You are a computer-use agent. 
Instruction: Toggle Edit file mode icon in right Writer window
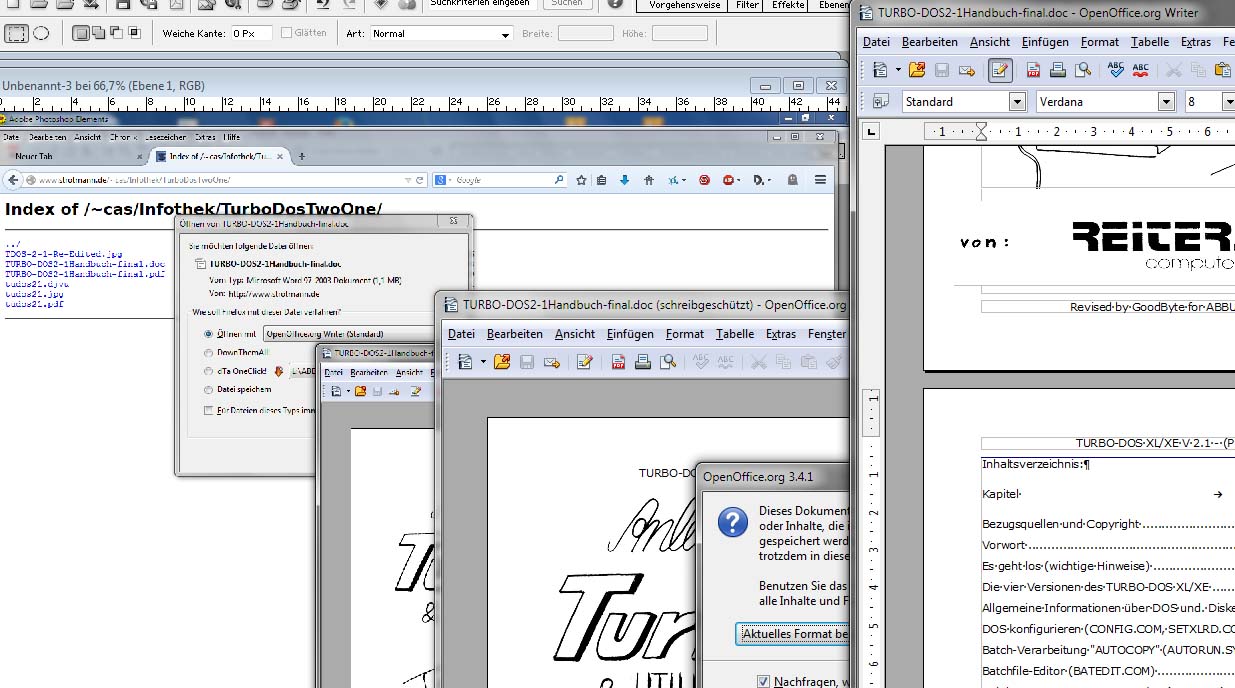click(x=998, y=70)
